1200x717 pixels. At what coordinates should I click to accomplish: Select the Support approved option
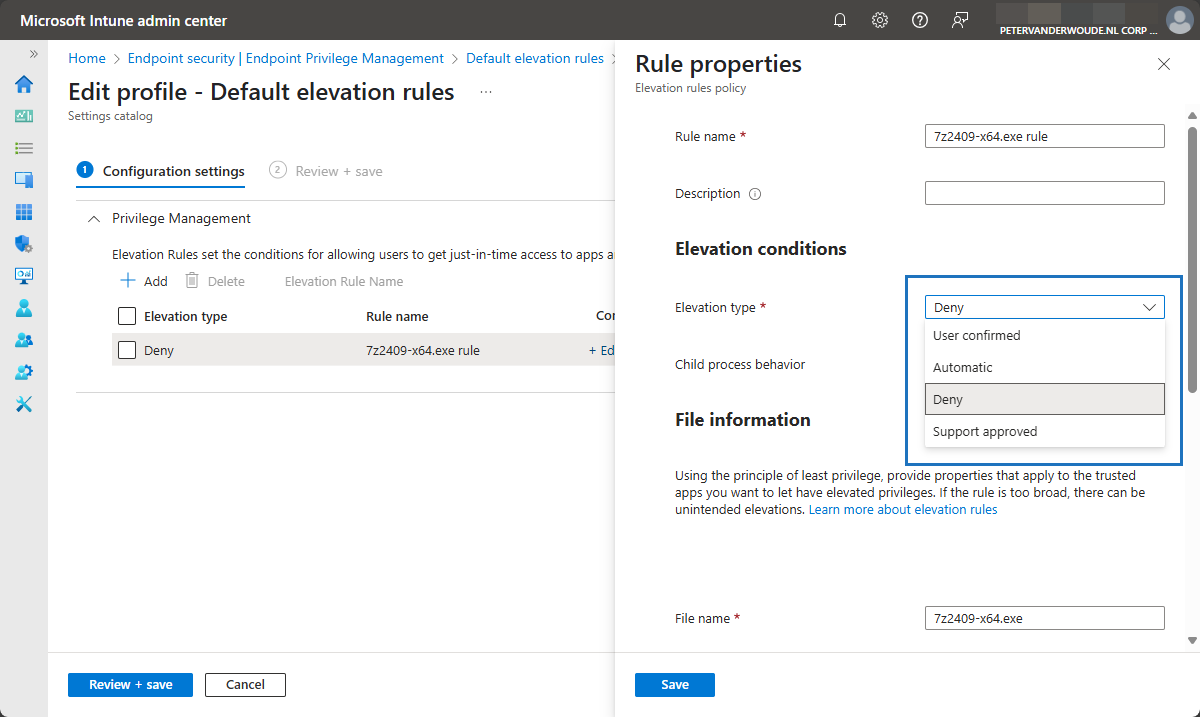(x=985, y=432)
